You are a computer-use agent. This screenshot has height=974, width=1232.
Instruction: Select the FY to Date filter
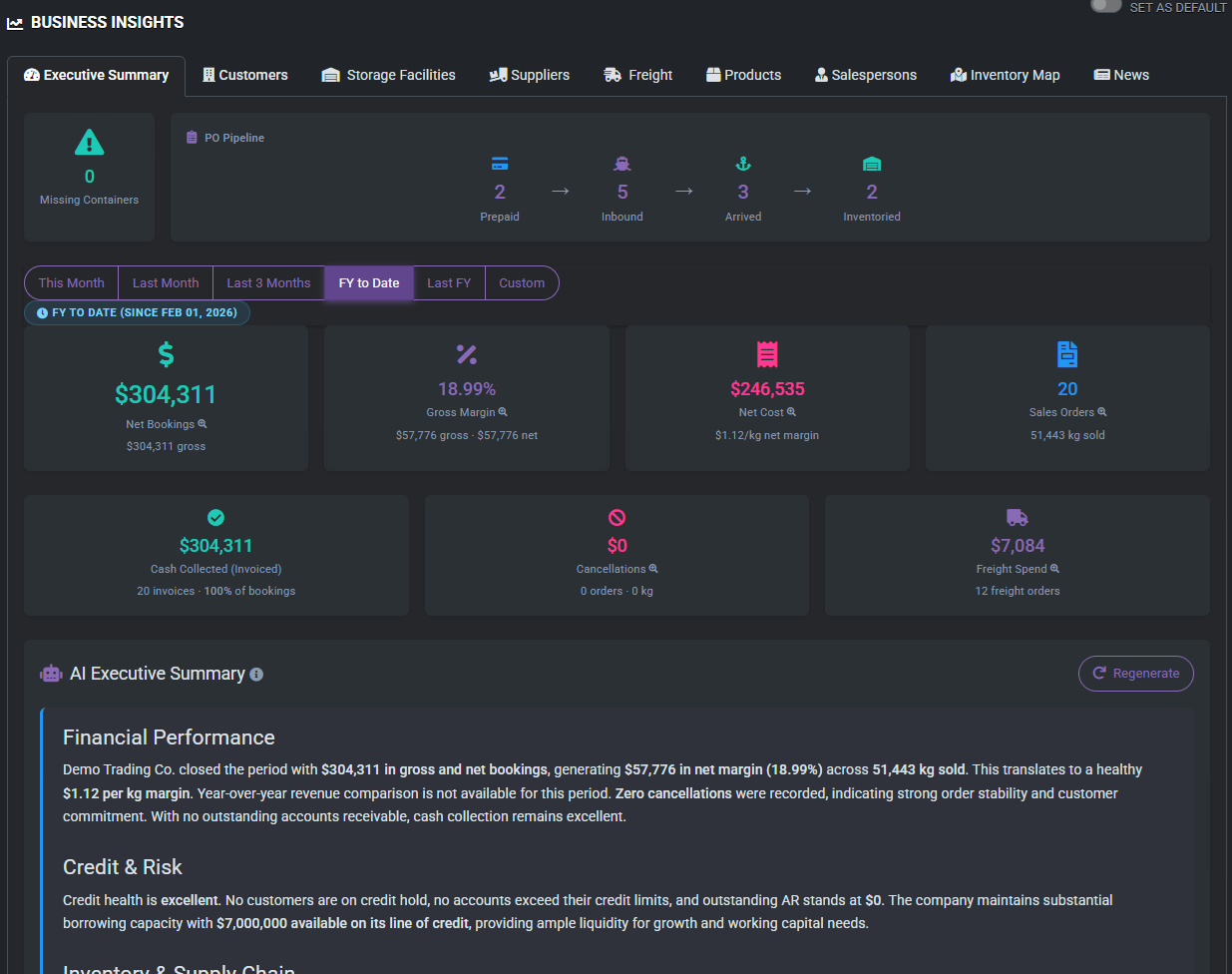[369, 283]
